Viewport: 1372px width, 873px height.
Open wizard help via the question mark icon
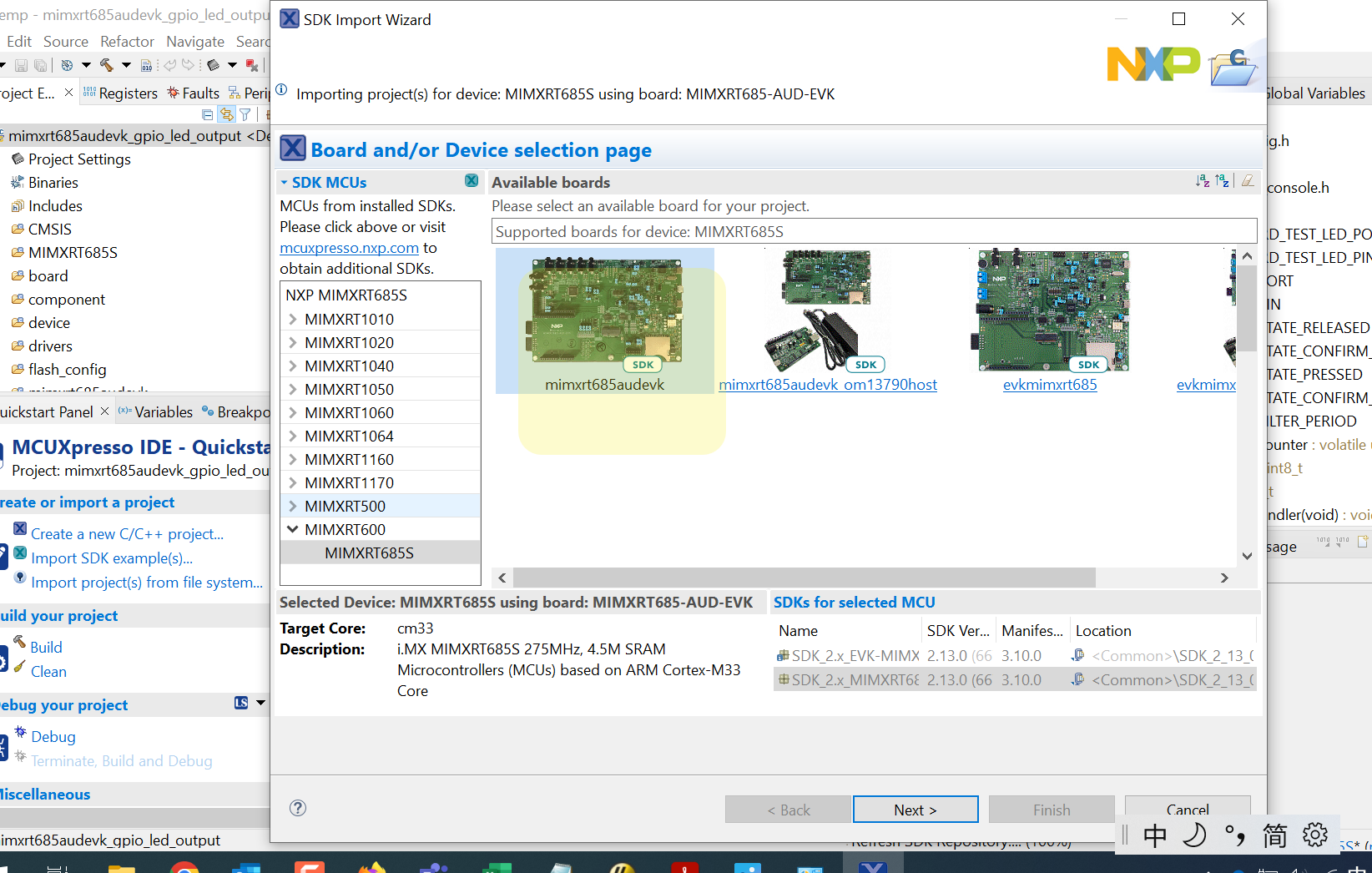pos(298,808)
